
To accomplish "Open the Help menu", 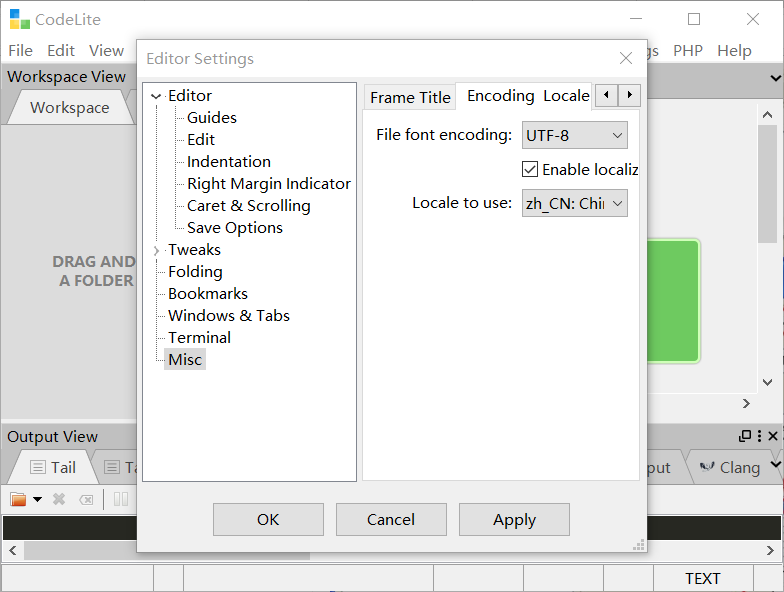I will pos(734,50).
